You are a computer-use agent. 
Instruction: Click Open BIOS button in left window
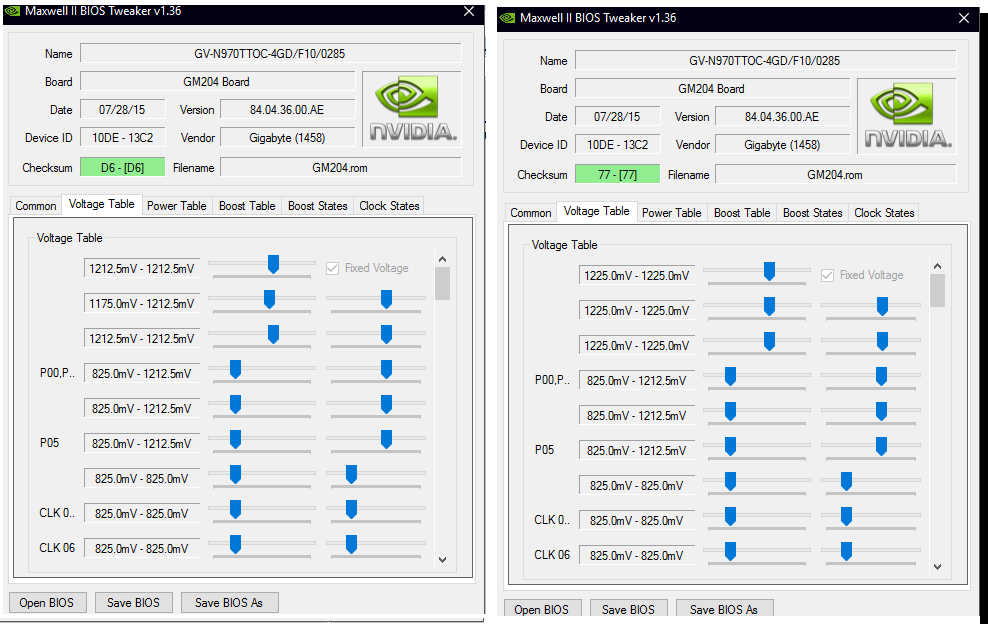pos(46,603)
